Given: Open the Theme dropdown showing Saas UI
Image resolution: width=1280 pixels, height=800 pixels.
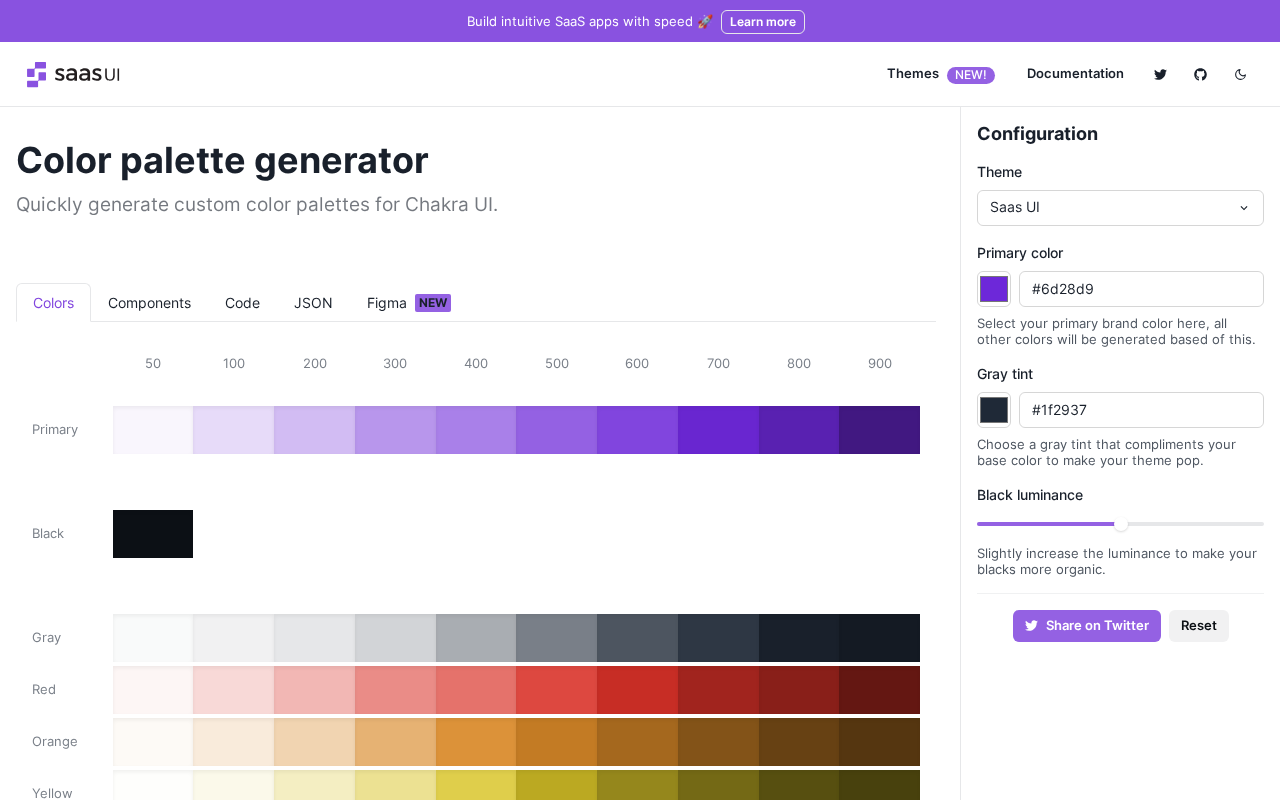Looking at the screenshot, I should [1120, 208].
